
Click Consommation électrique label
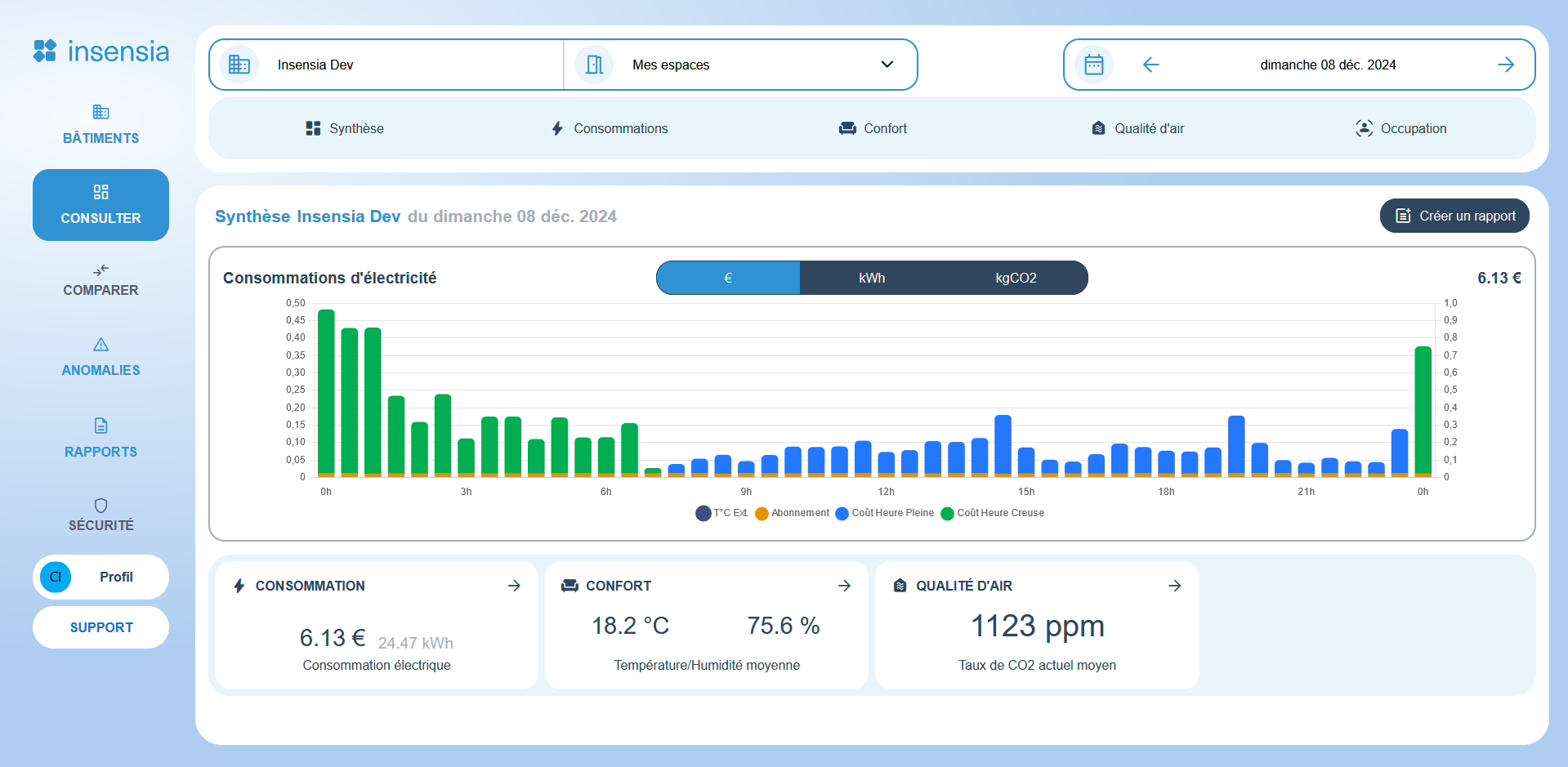[x=377, y=665]
